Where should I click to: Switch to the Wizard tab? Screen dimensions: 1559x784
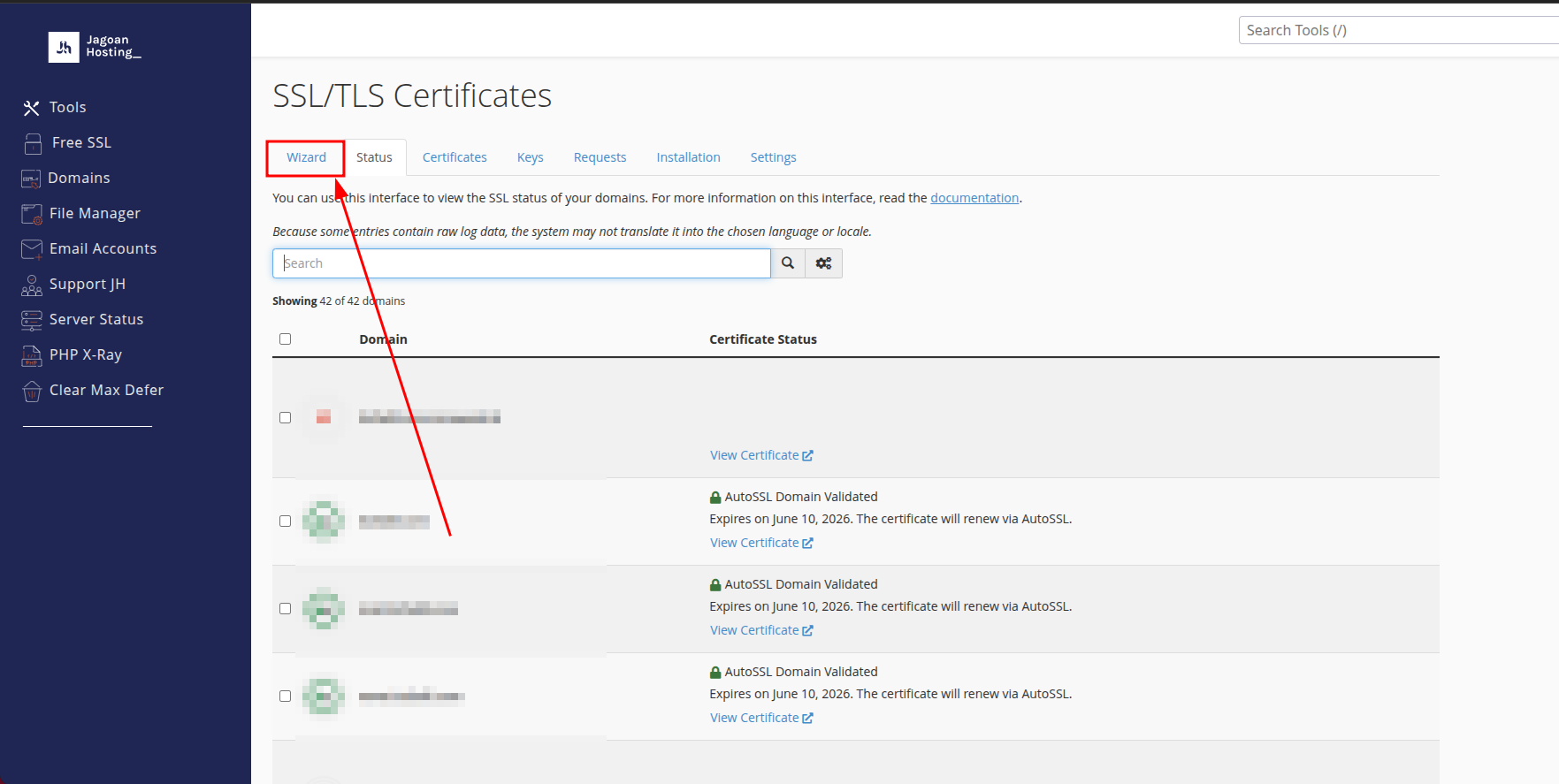coord(306,157)
